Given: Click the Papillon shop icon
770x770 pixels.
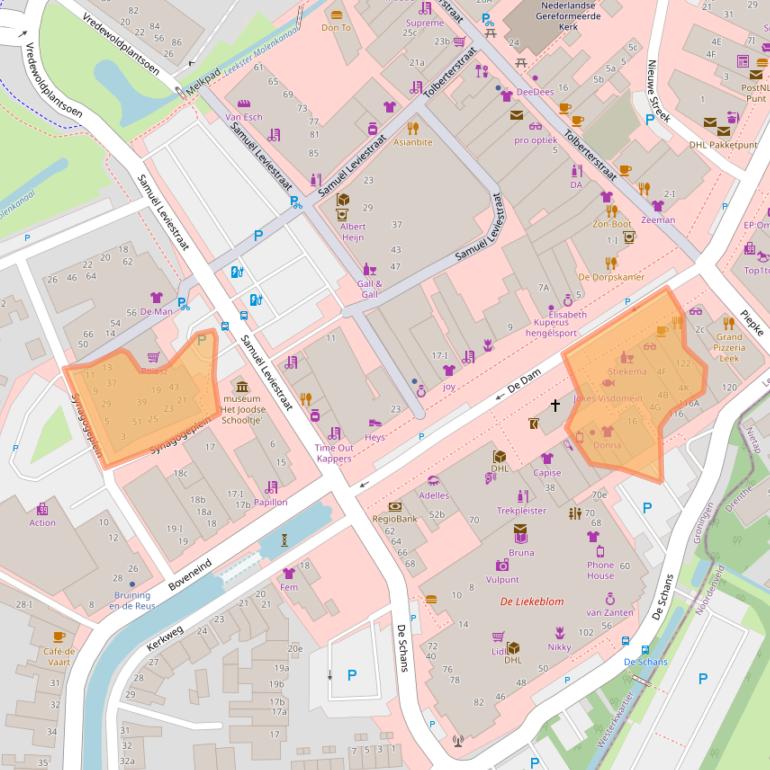Looking at the screenshot, I should tap(270, 487).
